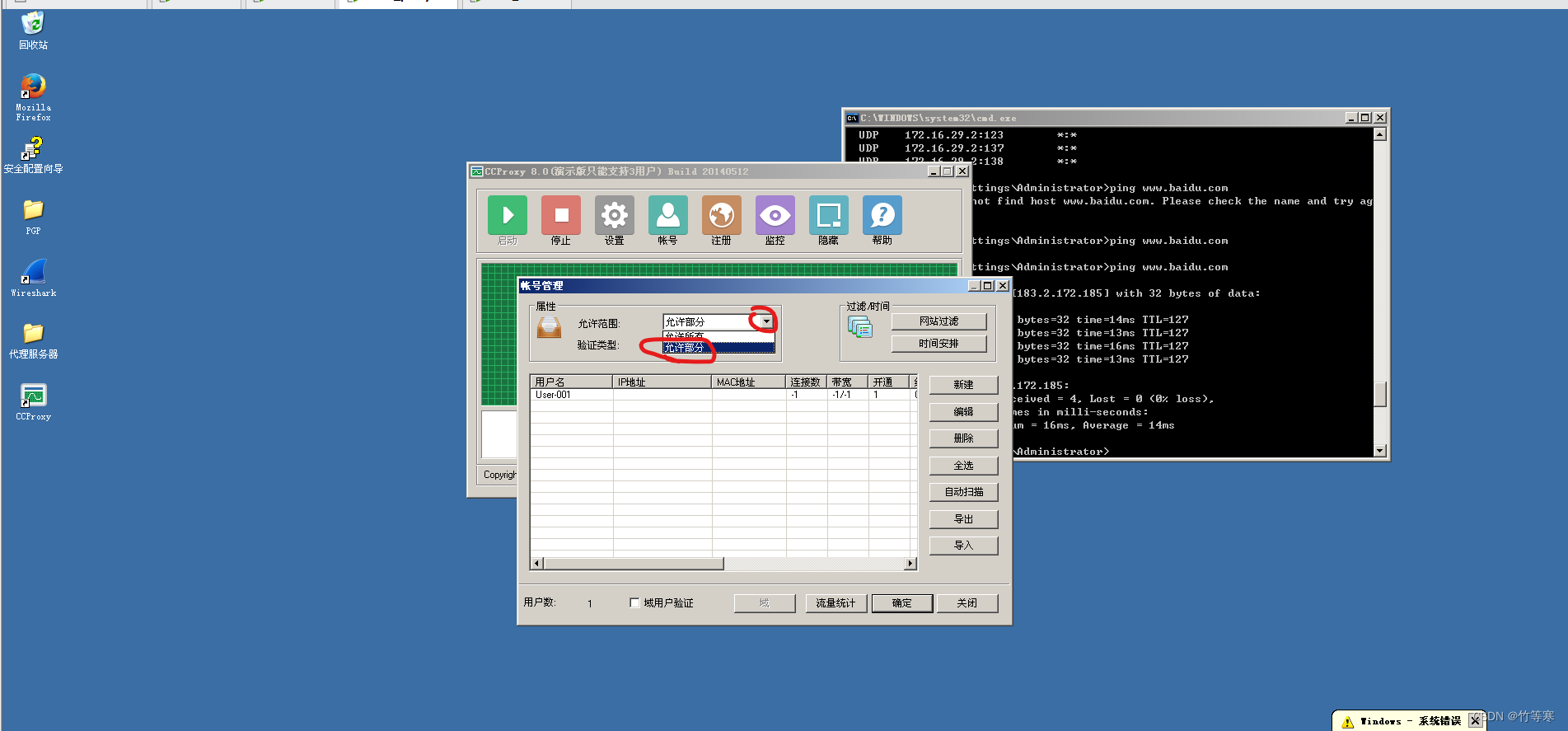Click the CCProxy 启动 (Start) toolbar icon
Screen dimensions: 1568x731
(x=508, y=216)
